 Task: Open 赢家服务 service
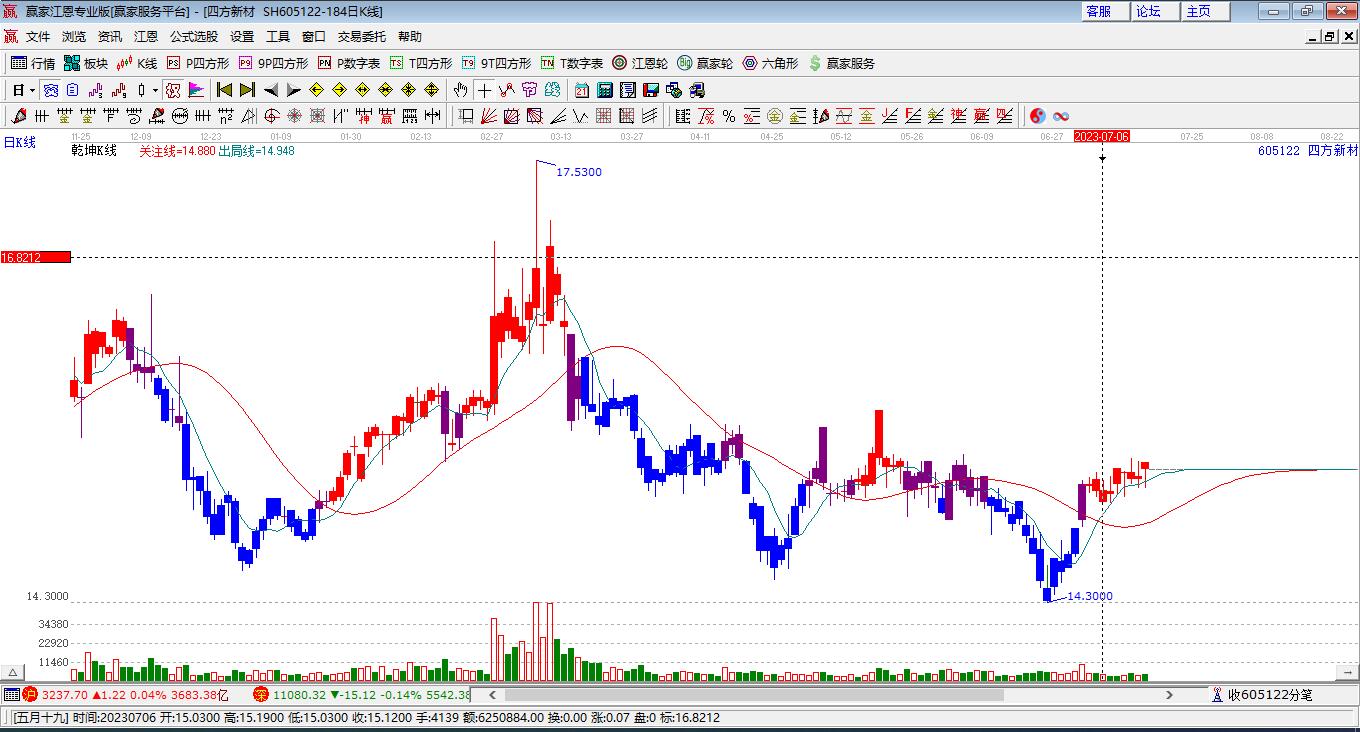pyautogui.click(x=841, y=63)
